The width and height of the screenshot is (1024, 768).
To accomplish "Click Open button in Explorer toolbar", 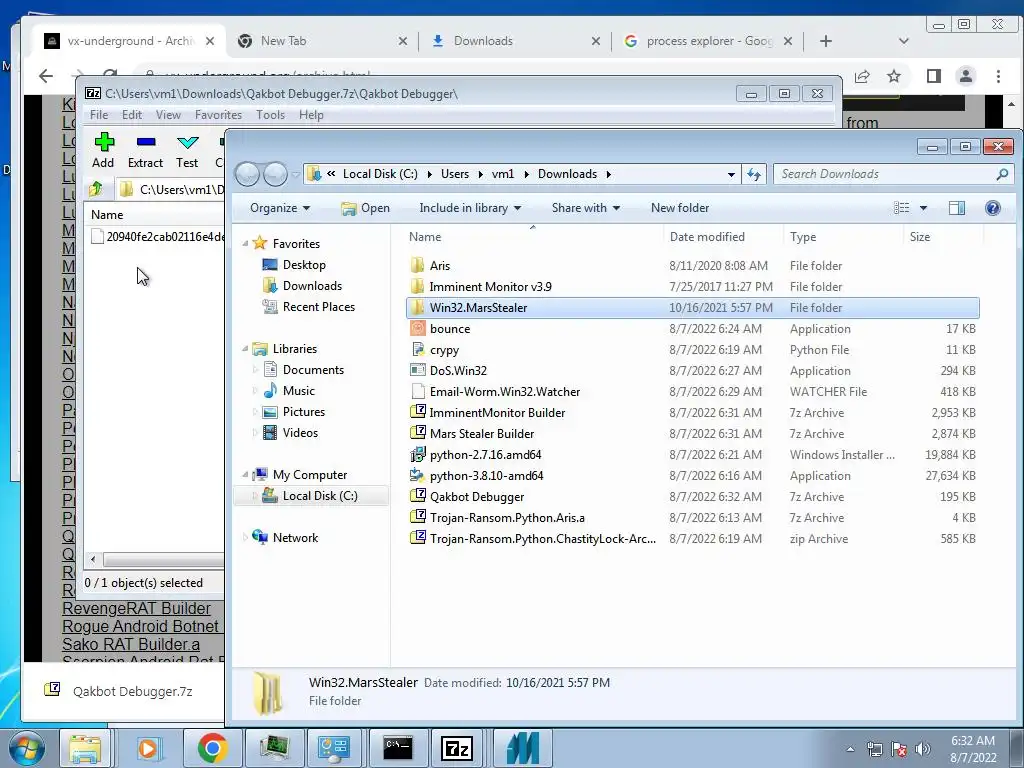I will (366, 208).
